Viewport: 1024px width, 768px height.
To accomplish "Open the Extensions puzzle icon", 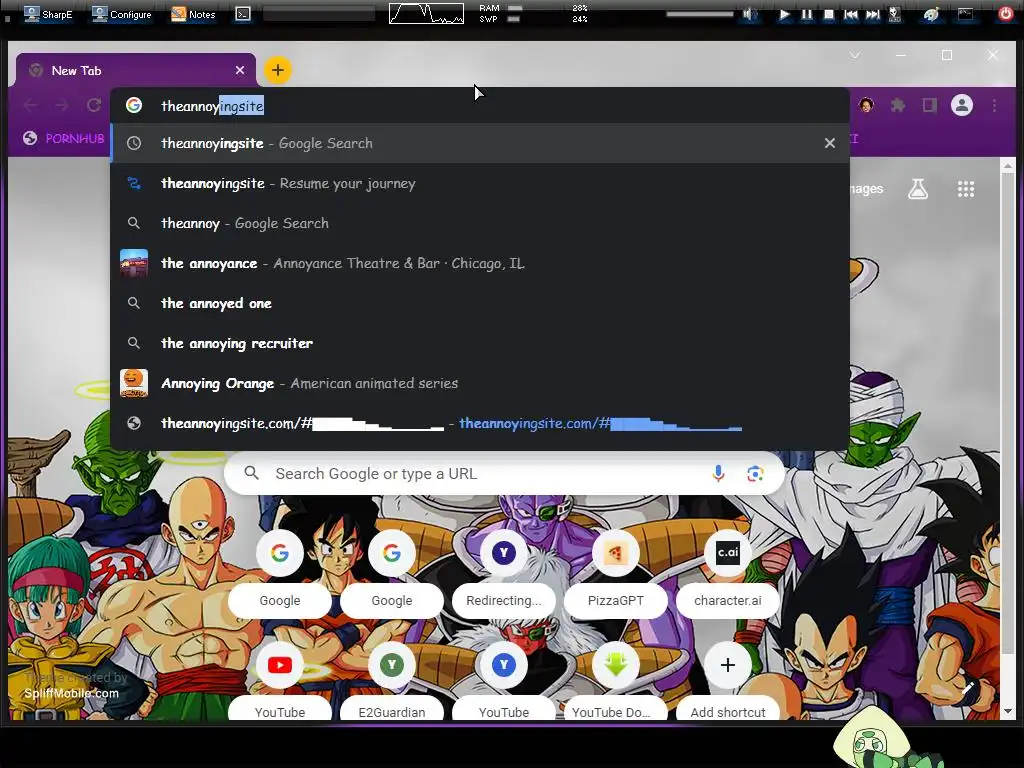I will tap(898, 105).
